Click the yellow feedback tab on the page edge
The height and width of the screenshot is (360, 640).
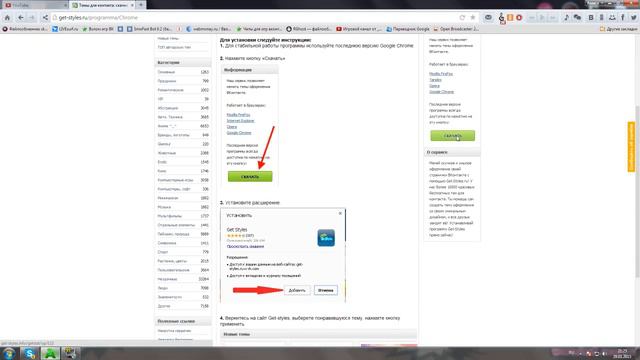(x=631, y=147)
